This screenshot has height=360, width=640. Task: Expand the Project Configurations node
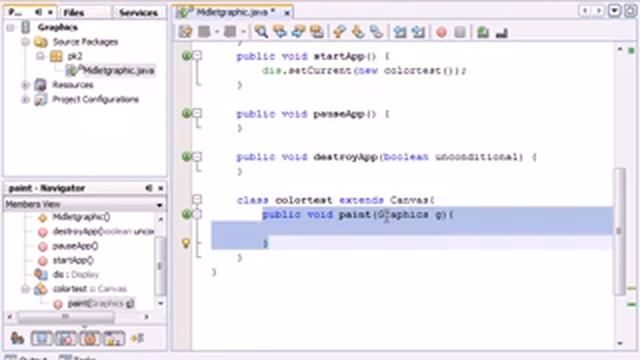click(x=25, y=99)
